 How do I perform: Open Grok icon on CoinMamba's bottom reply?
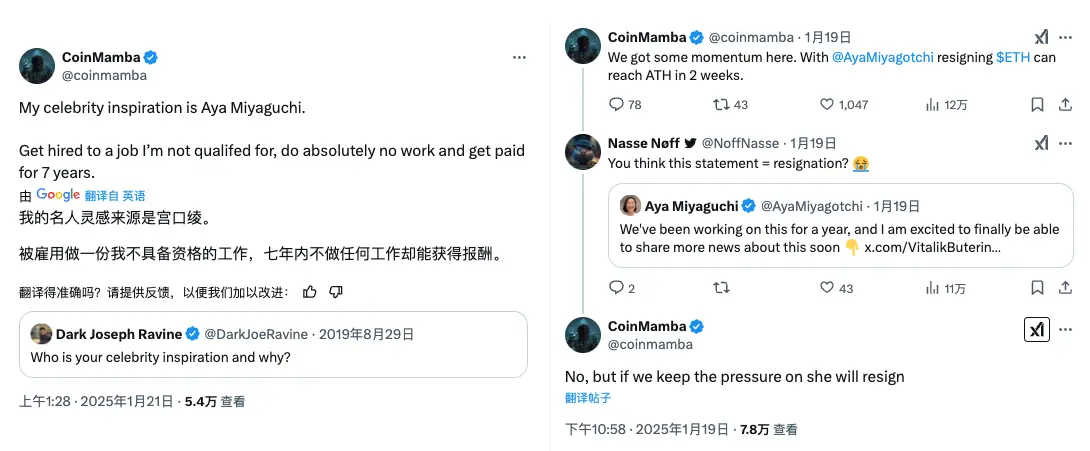[x=1037, y=330]
